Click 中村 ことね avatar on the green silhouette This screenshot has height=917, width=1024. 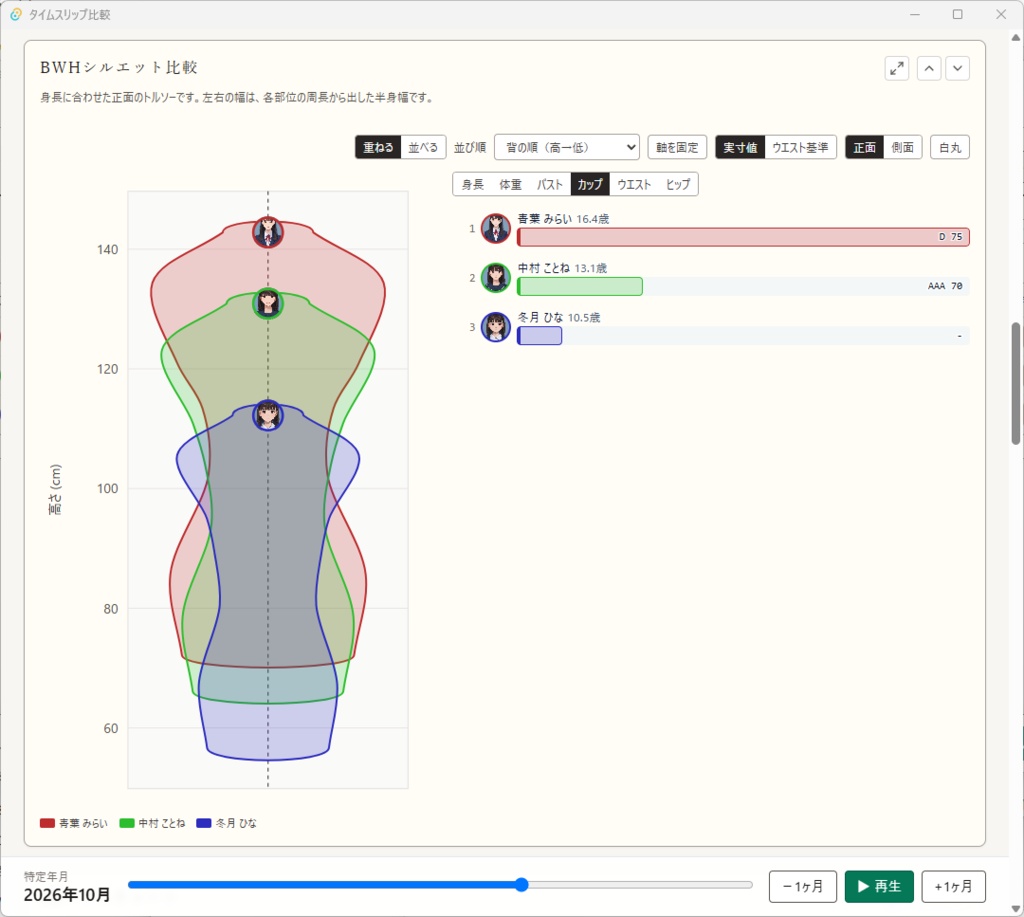tap(268, 303)
